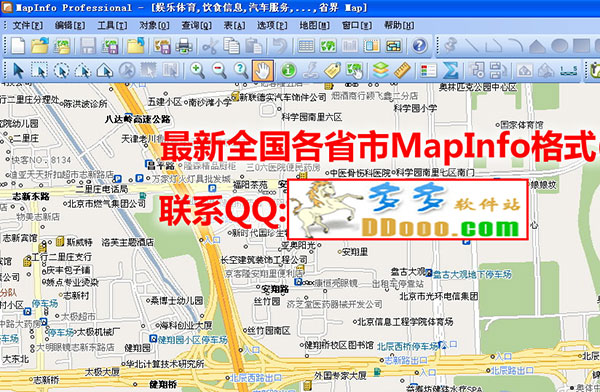The image size is (600, 392).
Task: Select the Line drawing tool
Action: click(x=472, y=46)
